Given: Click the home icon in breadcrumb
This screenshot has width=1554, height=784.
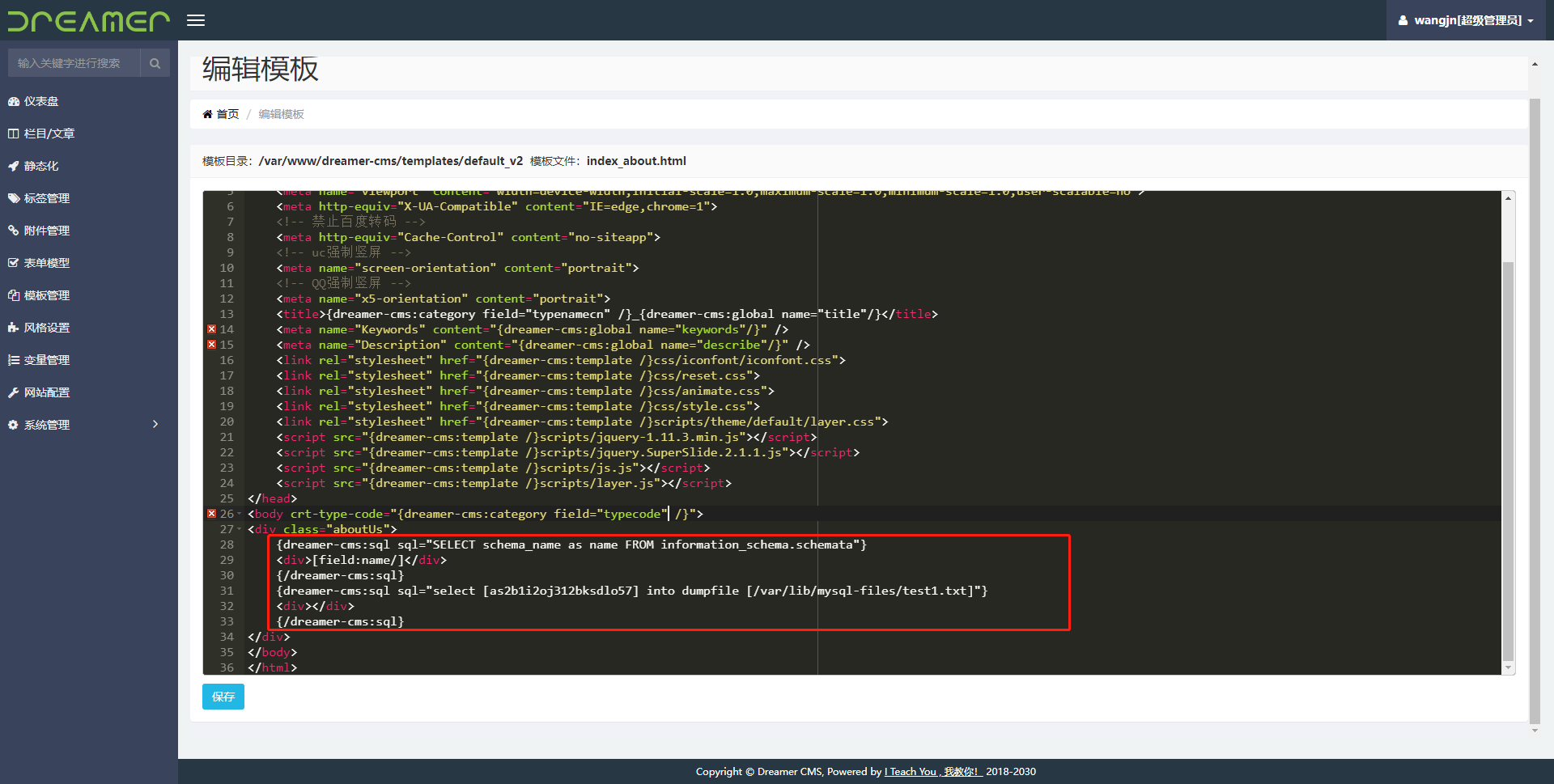Looking at the screenshot, I should click(x=207, y=114).
